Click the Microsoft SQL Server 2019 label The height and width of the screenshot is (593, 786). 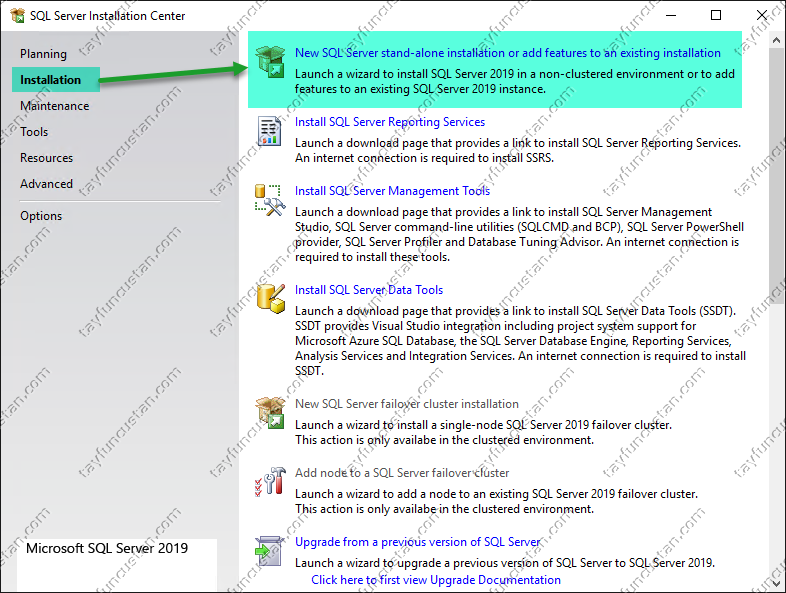click(107, 548)
